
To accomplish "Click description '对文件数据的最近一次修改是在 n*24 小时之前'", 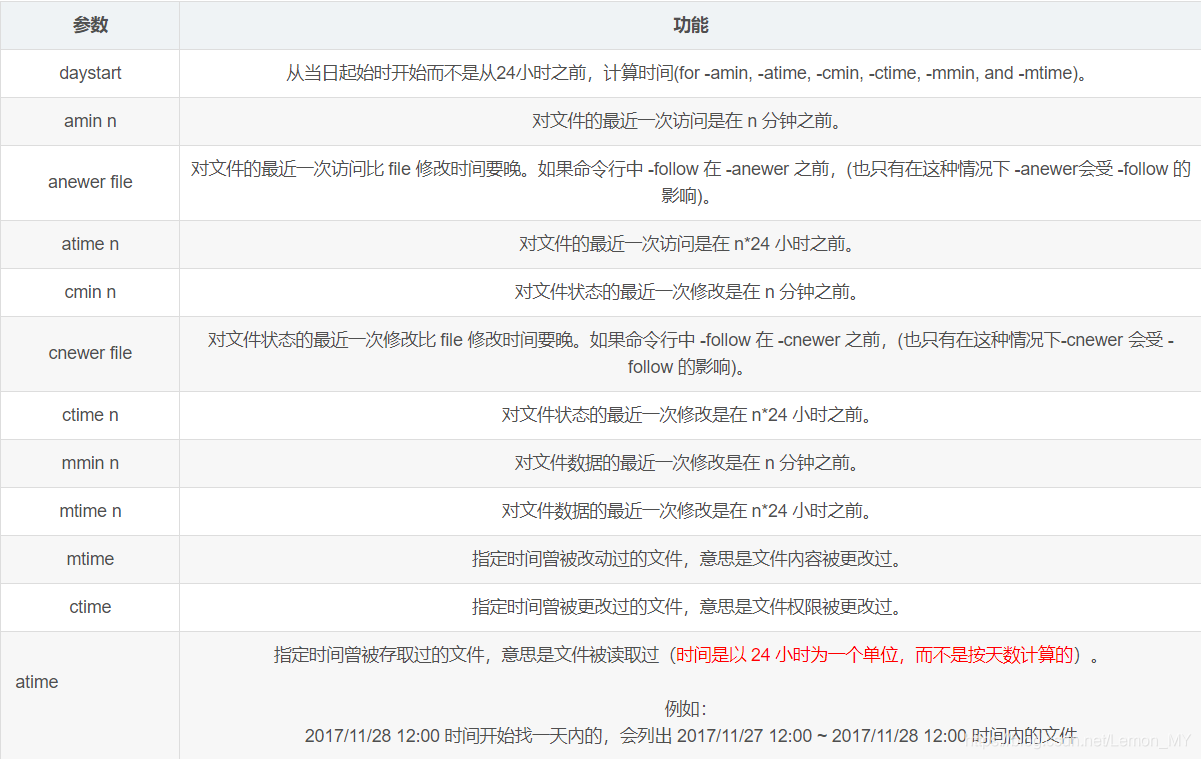I will coord(690,511).
